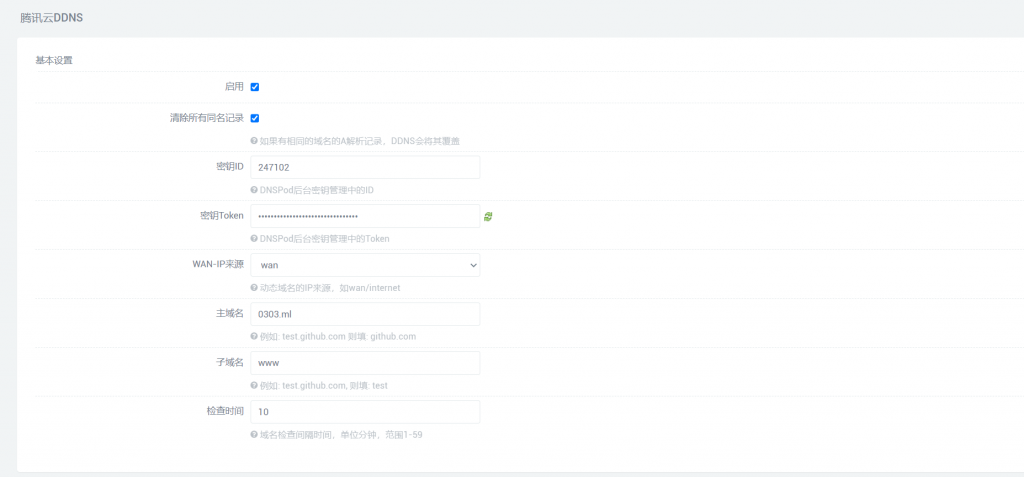Uncheck the 清除所有同名记录 checkbox

click(255, 118)
